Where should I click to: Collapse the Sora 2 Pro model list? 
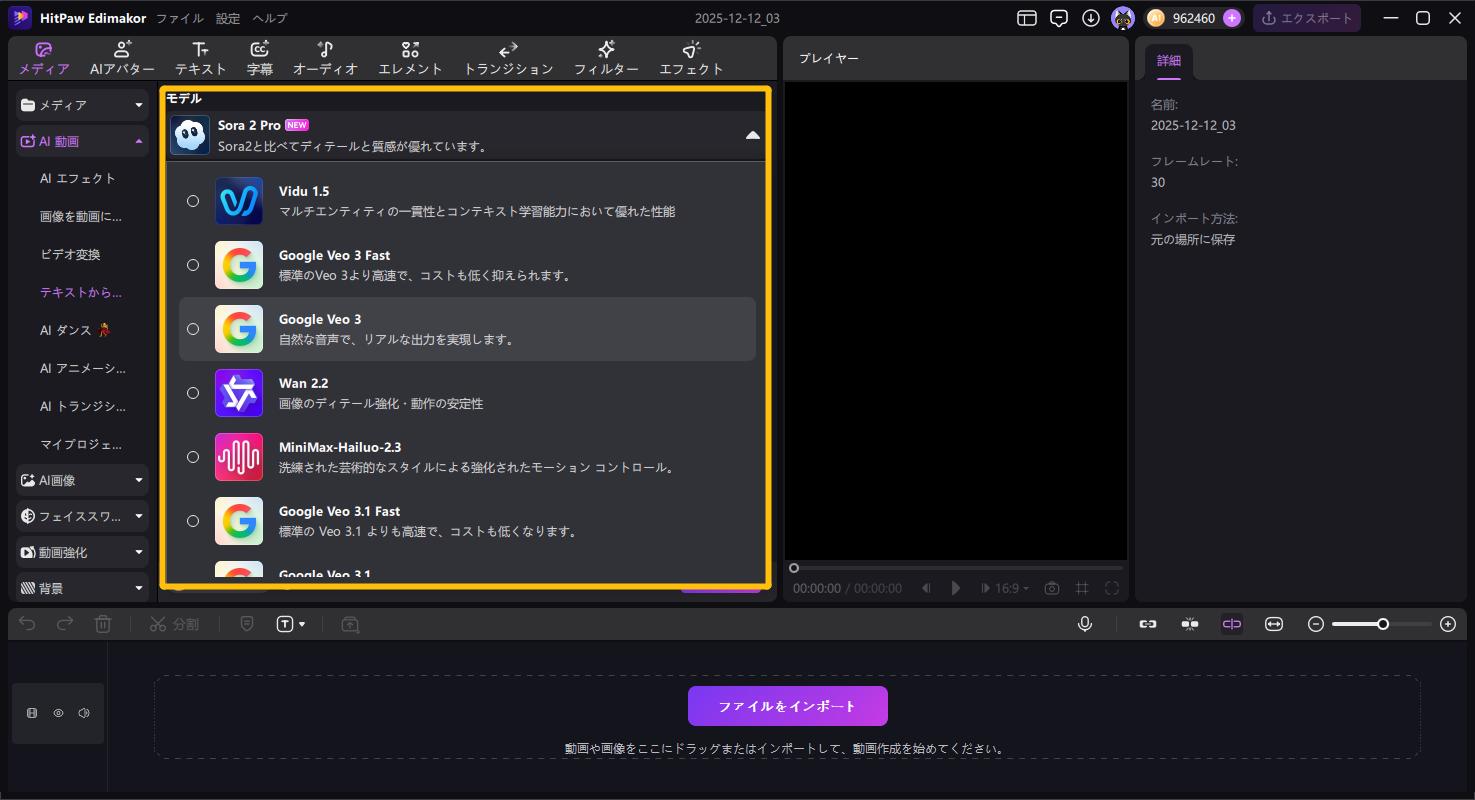click(752, 134)
